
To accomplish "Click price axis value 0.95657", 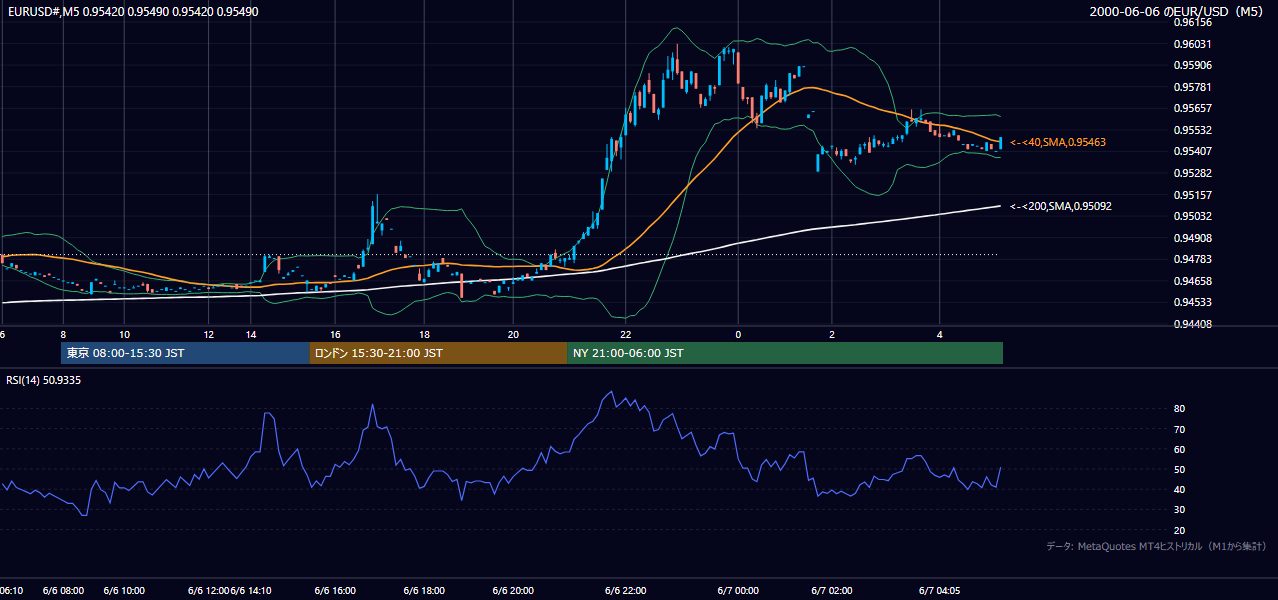I will click(1193, 108).
